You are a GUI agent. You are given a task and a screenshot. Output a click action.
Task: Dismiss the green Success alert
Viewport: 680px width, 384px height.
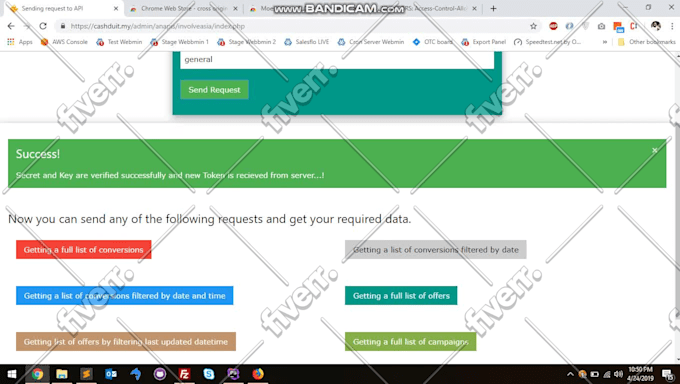click(654, 150)
